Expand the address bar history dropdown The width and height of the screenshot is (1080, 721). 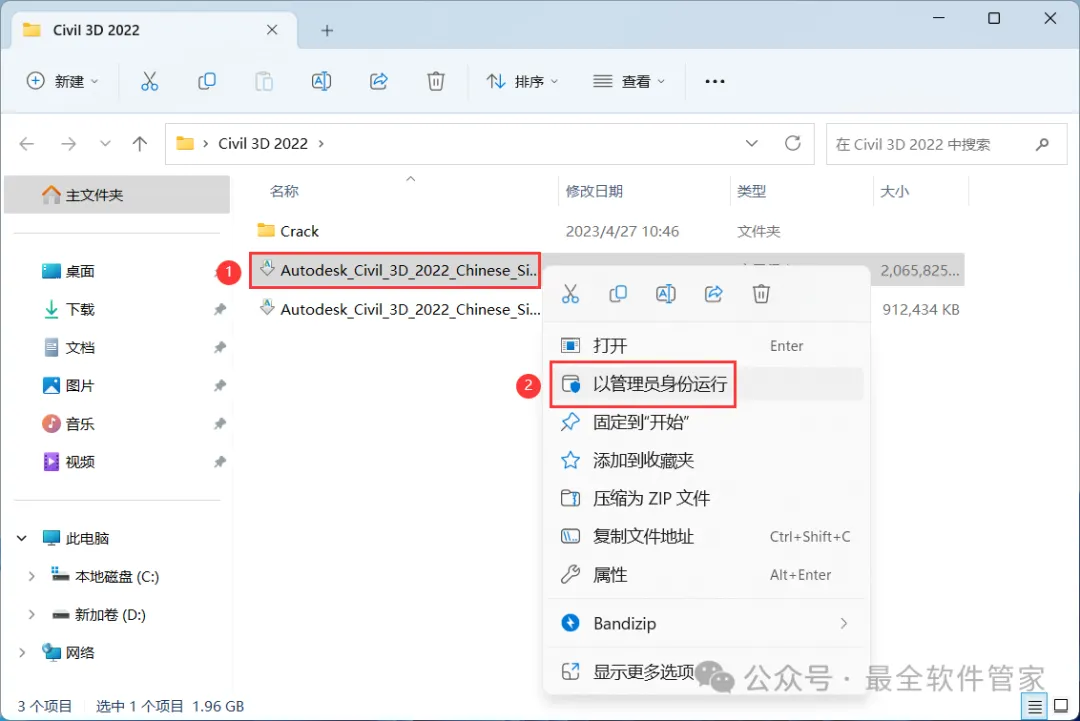pyautogui.click(x=751, y=143)
